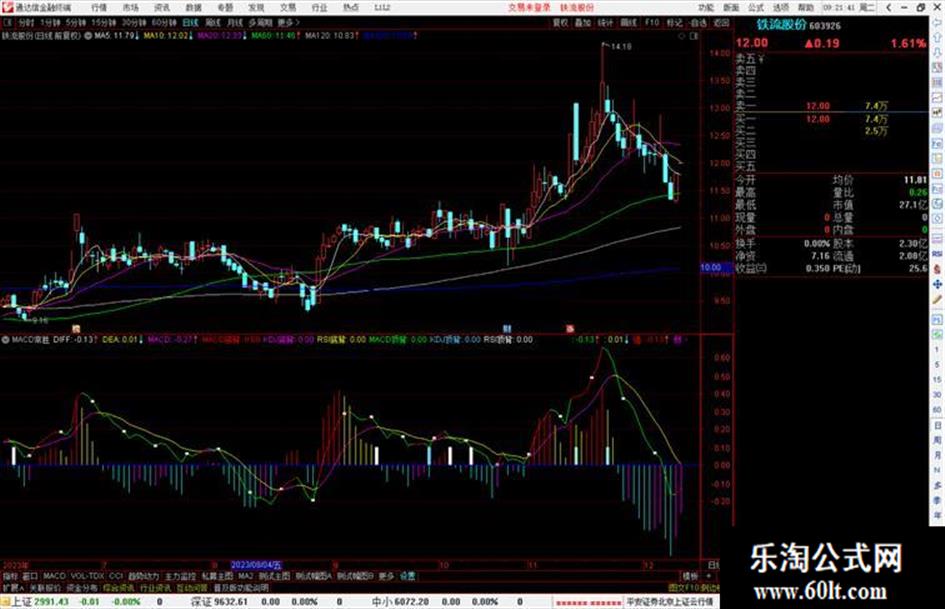Image resolution: width=945 pixels, height=609 pixels.
Task: Switch to 1分钟 period
Action: pyautogui.click(x=50, y=22)
